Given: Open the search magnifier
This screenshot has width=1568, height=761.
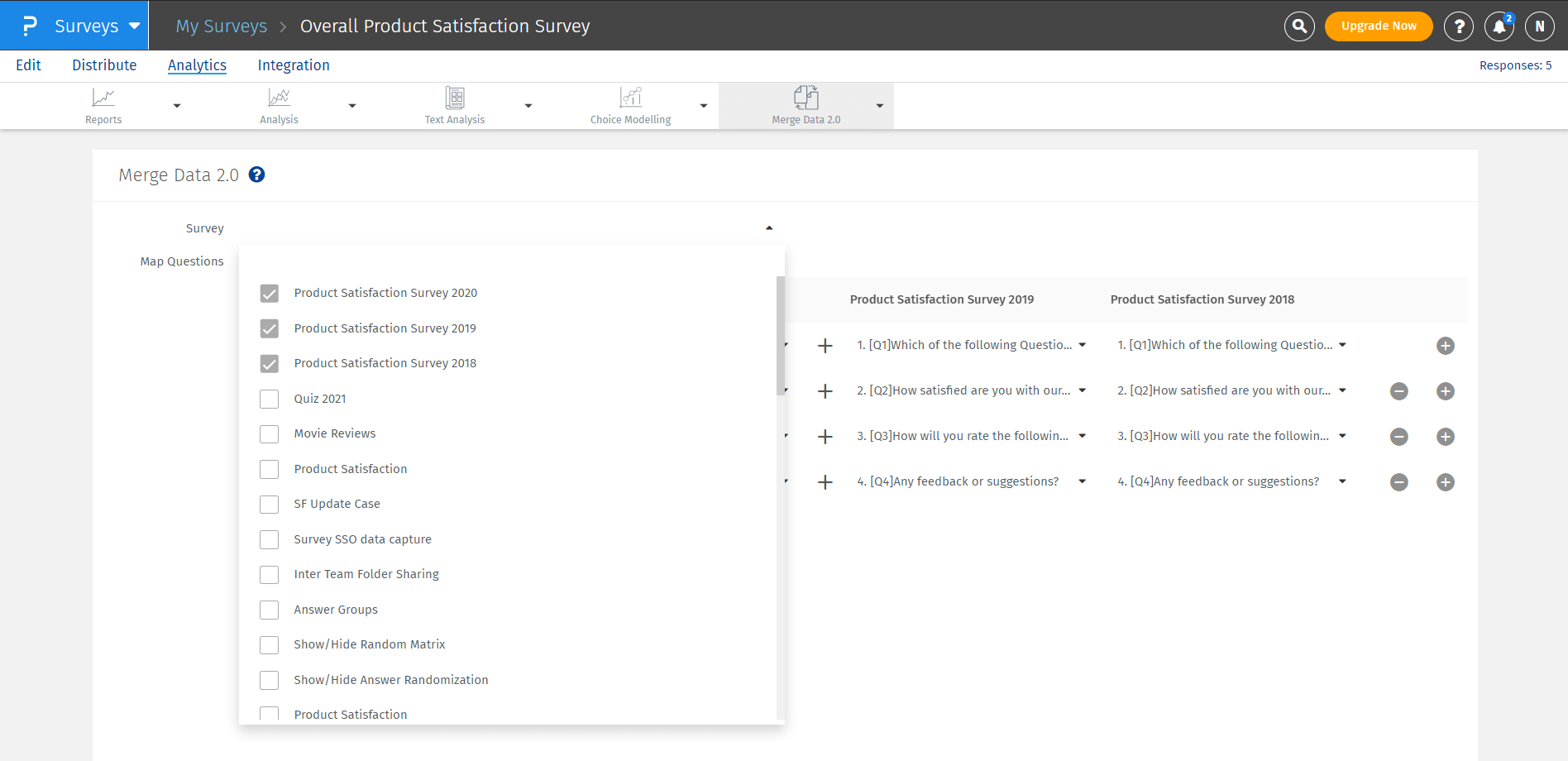Looking at the screenshot, I should tap(1298, 26).
